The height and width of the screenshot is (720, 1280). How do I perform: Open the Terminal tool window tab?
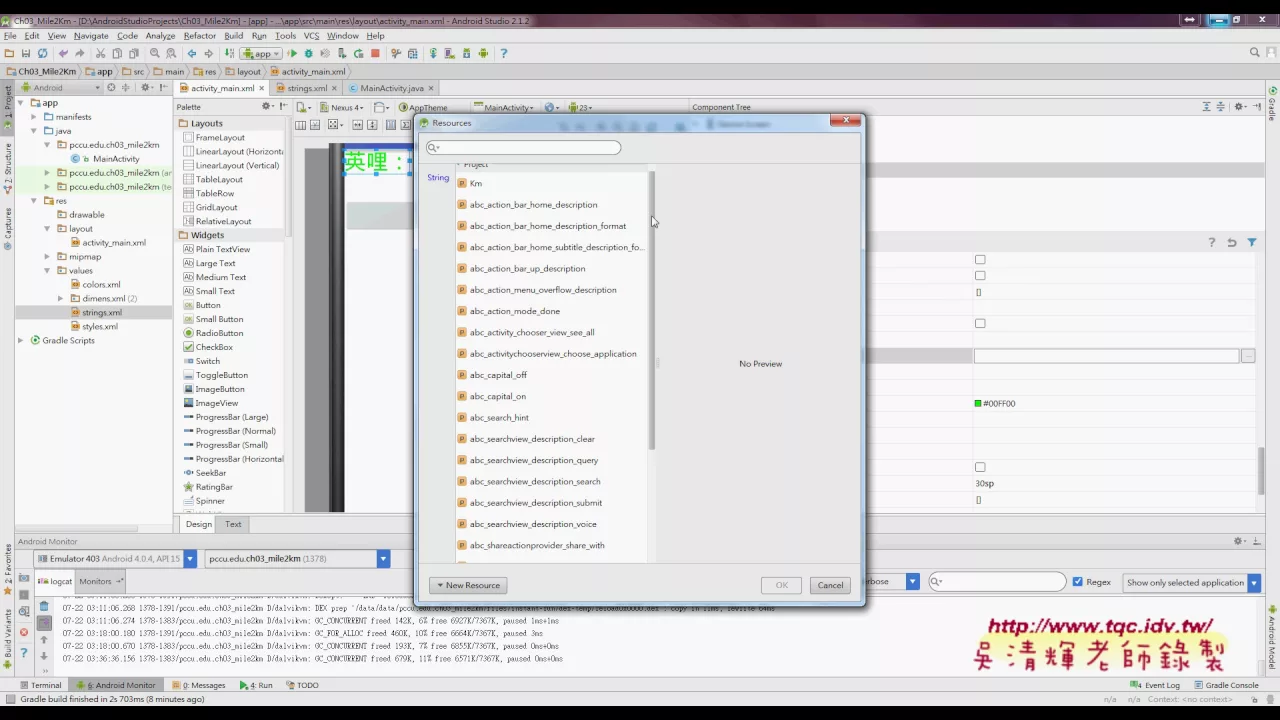[40, 685]
